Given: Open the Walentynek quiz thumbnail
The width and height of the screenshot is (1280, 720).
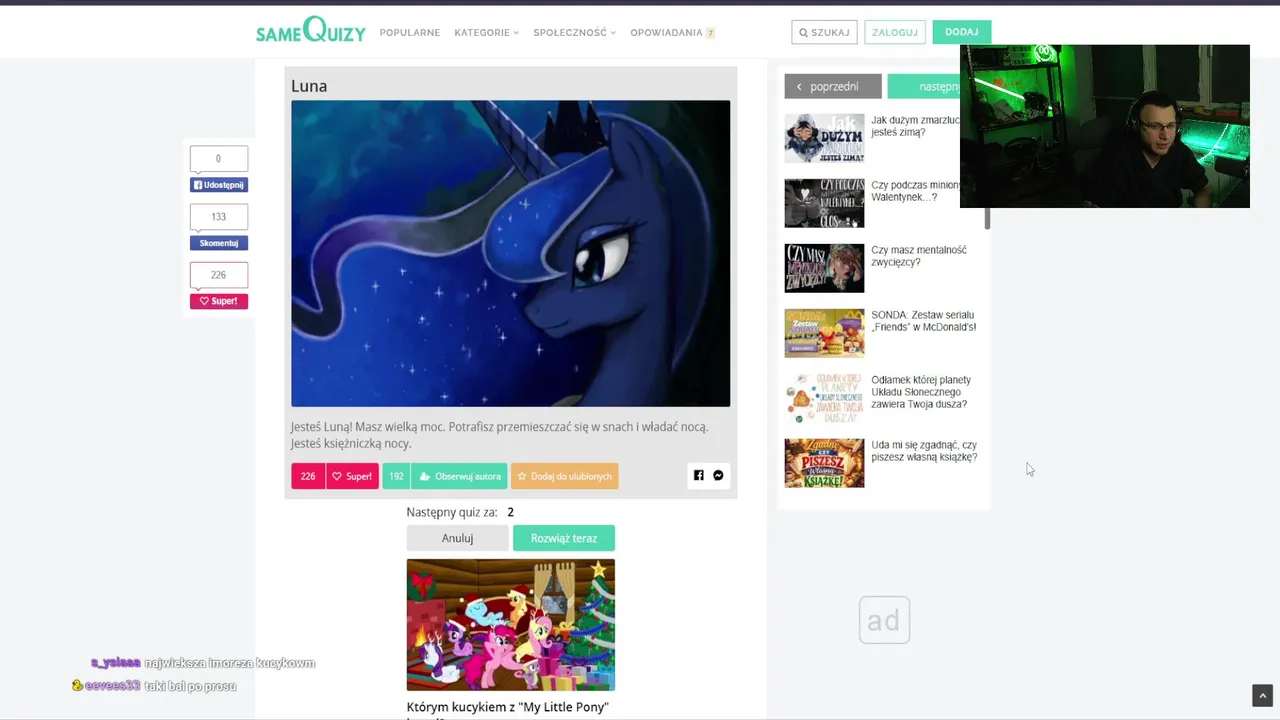Looking at the screenshot, I should [824, 203].
